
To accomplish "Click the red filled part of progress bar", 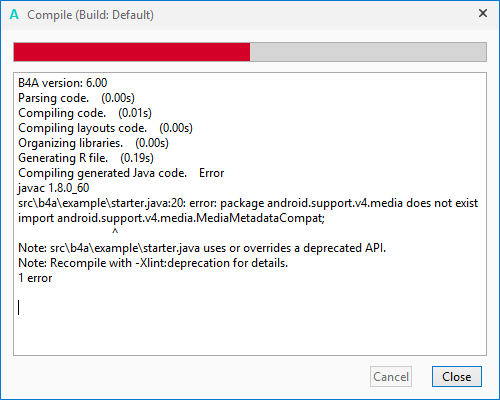I will (x=132, y=52).
